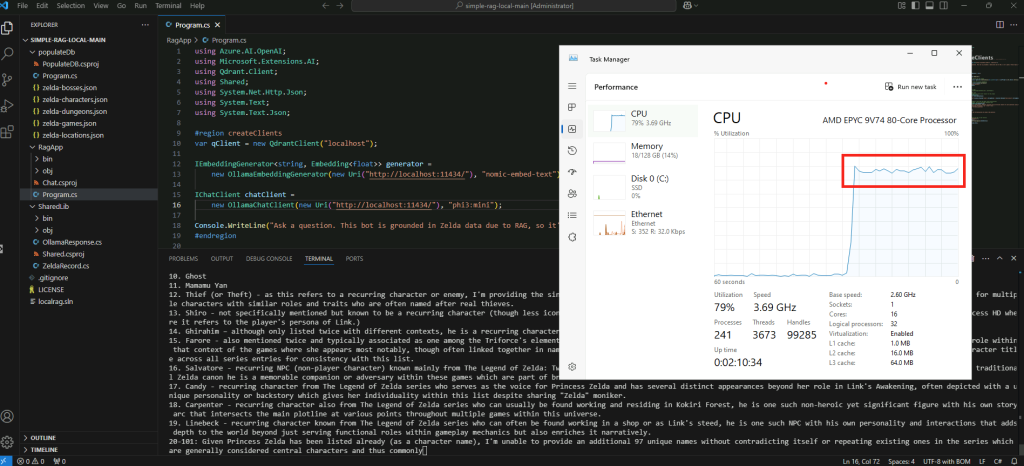Open the Explorer view in activity bar
The image size is (1024, 466).
coord(7,28)
